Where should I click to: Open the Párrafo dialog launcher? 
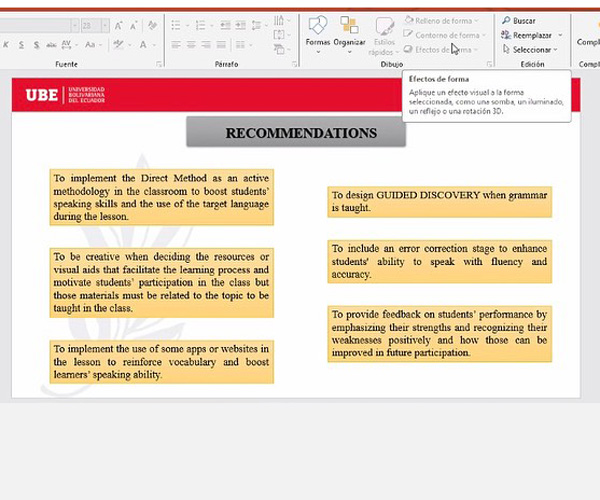(294, 64)
